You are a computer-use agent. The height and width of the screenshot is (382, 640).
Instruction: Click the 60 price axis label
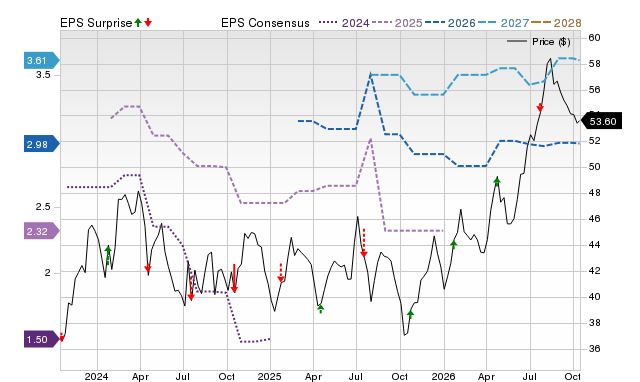594,38
